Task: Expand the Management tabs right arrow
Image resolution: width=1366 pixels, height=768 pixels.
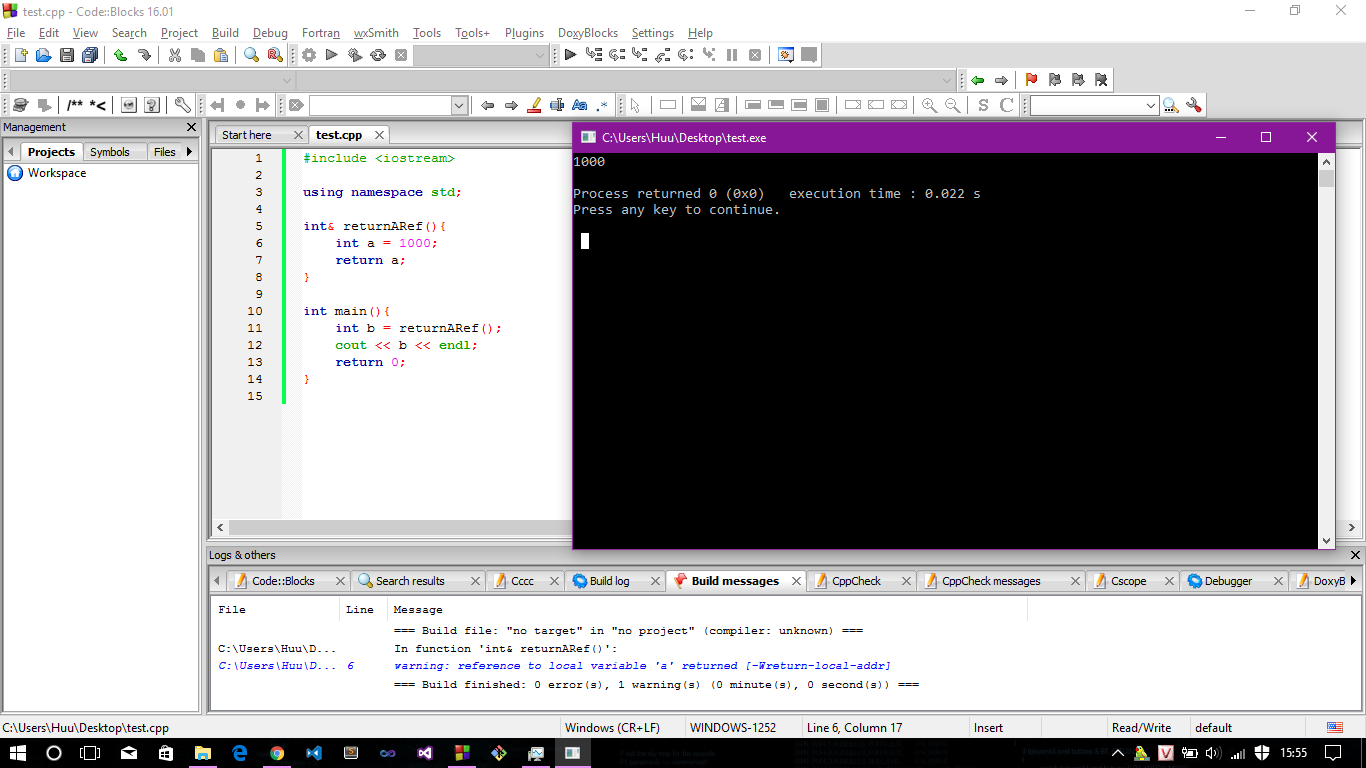Action: point(189,152)
